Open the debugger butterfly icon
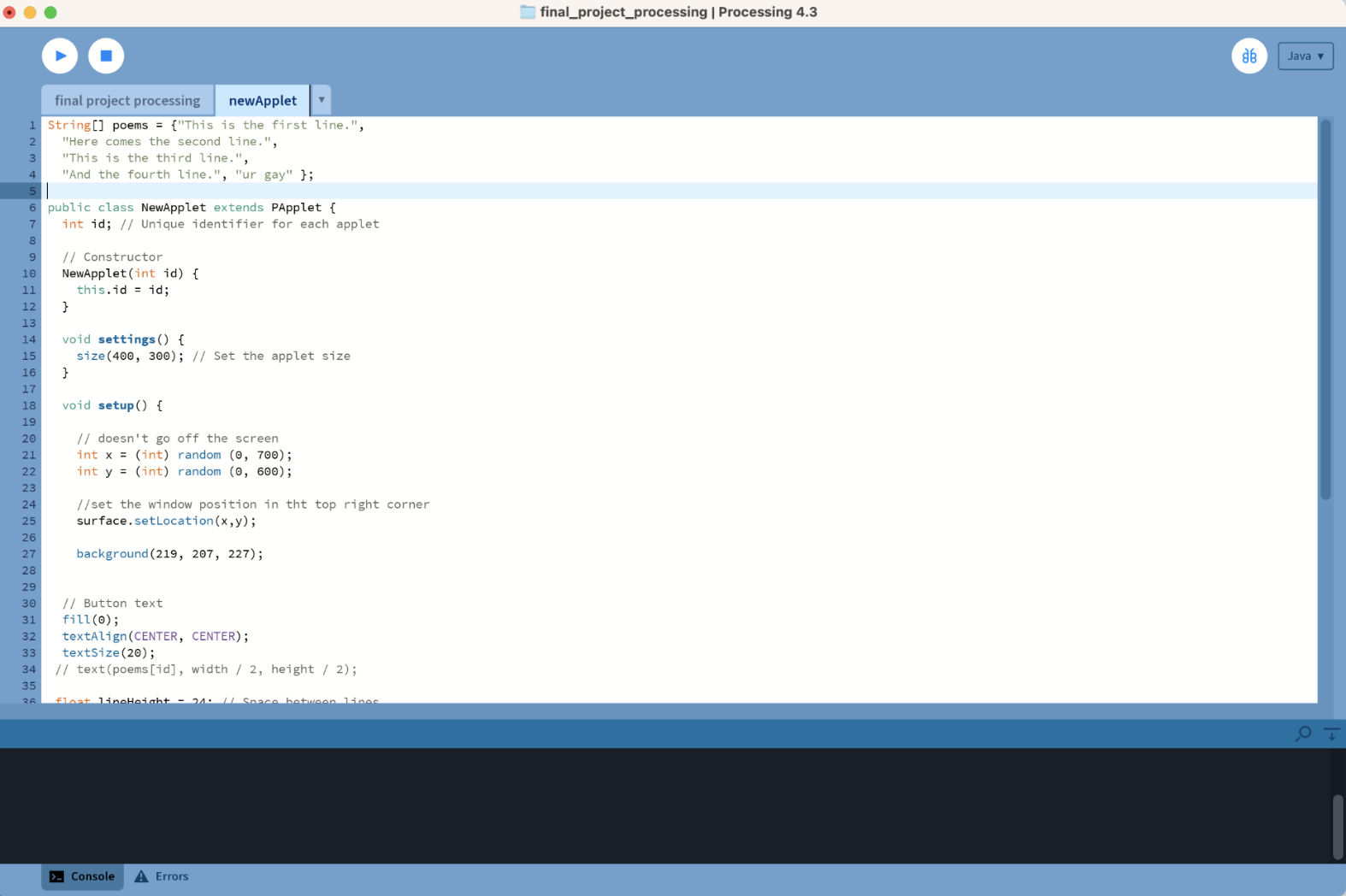Screen dimensions: 1346x896 click(1249, 56)
